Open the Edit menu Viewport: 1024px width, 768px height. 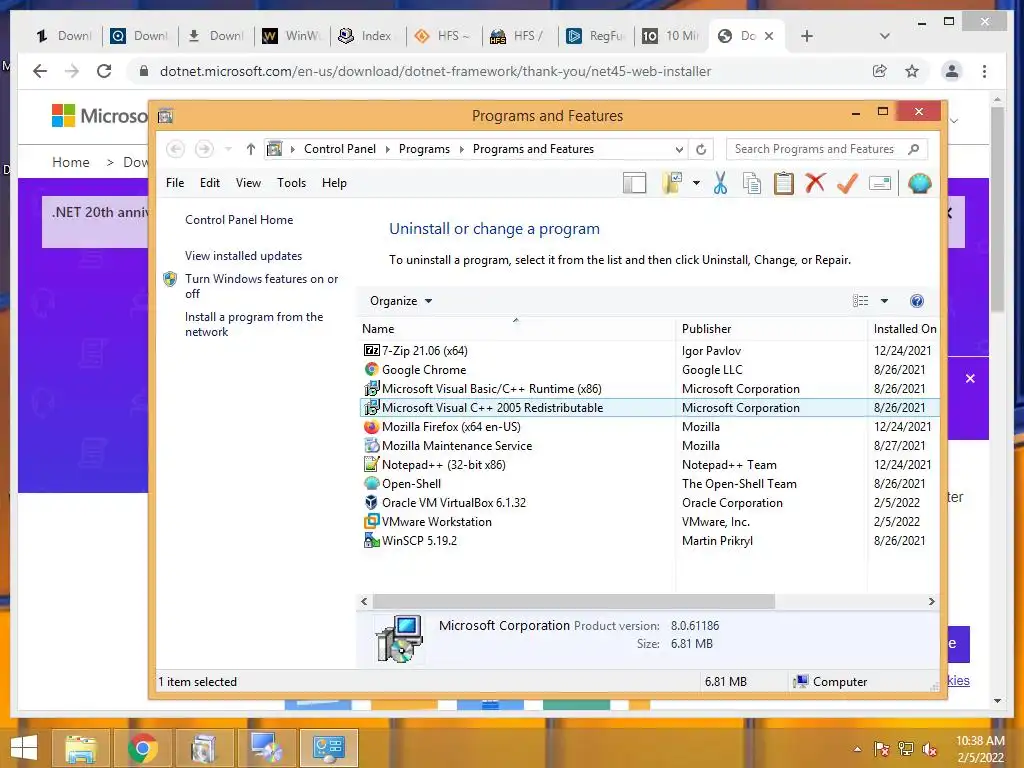210,183
